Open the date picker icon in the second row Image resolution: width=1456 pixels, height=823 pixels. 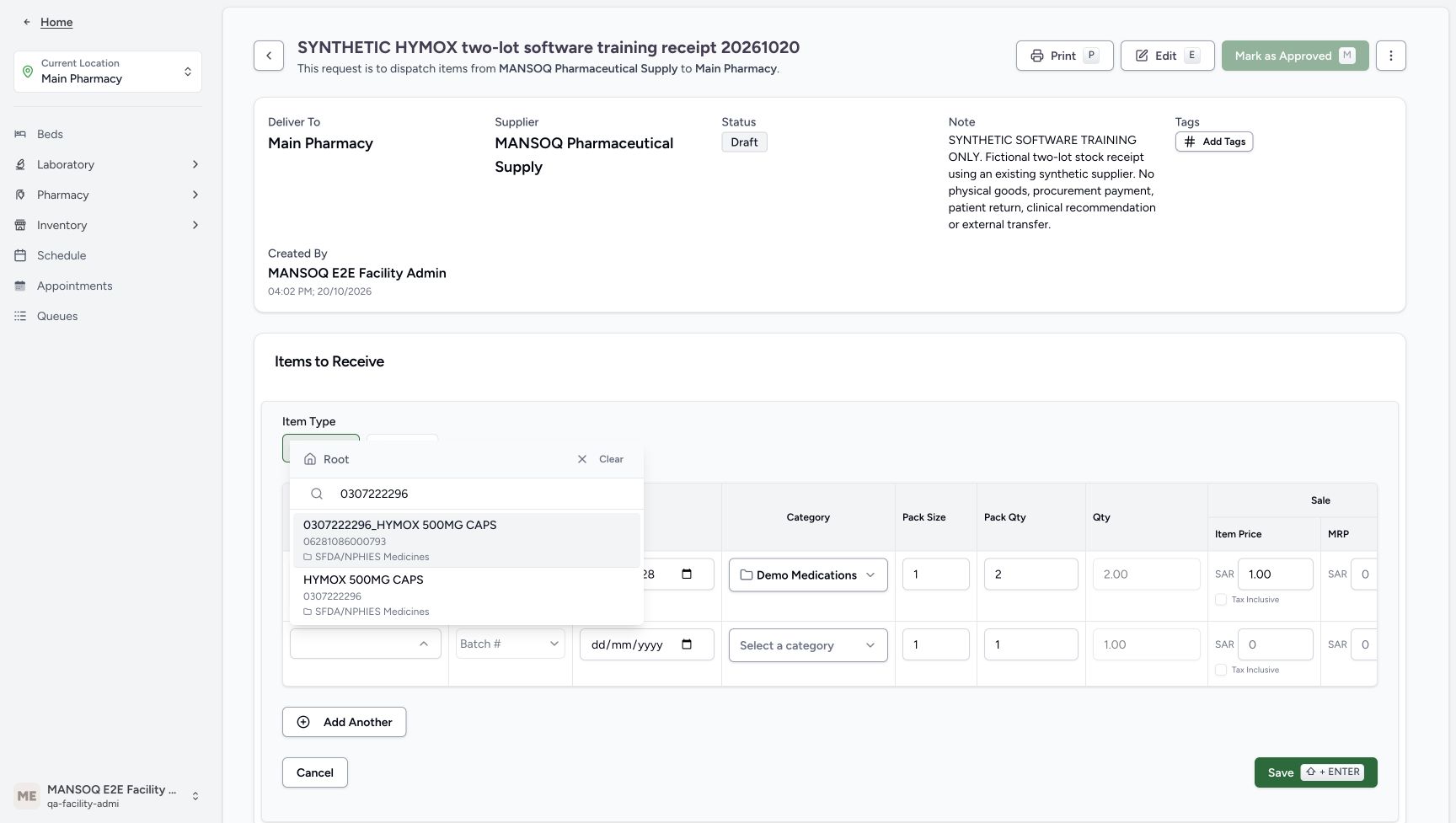point(687,644)
